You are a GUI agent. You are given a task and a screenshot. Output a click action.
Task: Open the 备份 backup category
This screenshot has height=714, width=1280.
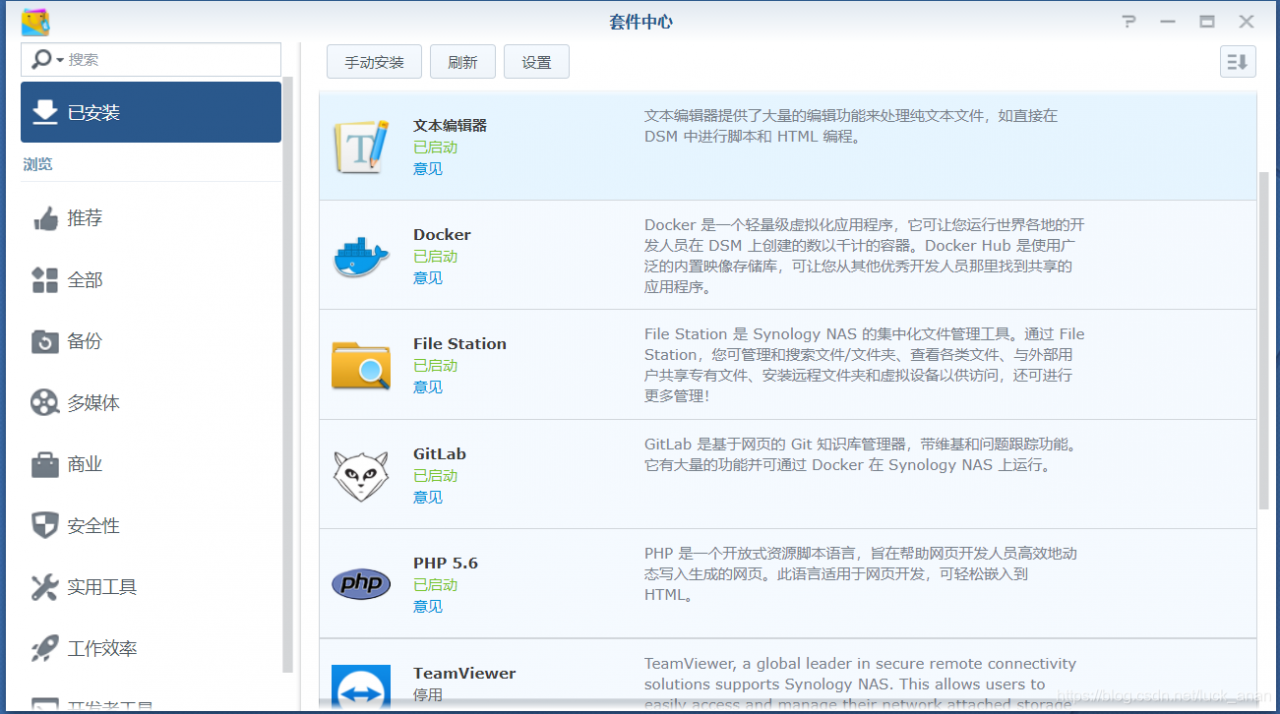coord(151,341)
